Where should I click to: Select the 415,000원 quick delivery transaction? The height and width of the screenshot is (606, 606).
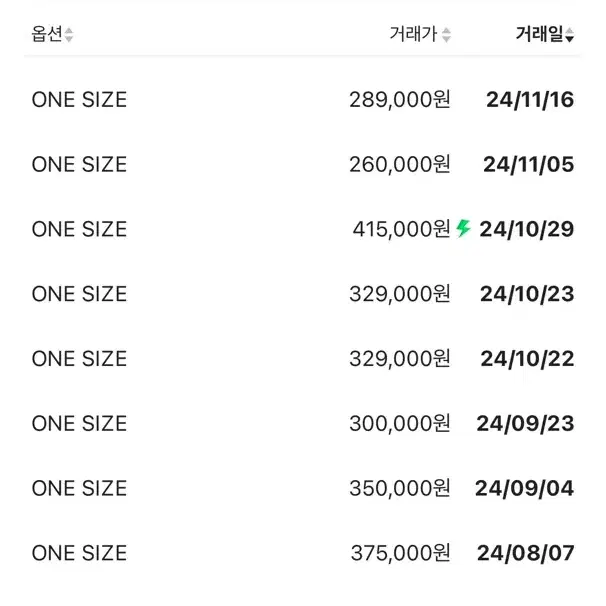pos(303,229)
